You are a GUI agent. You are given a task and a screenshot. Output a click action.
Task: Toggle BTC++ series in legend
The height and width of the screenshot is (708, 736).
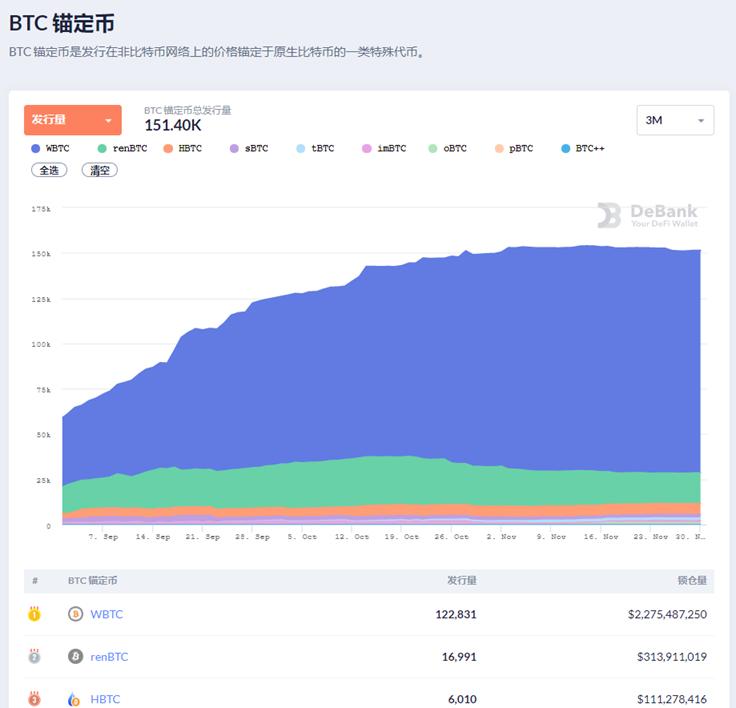(583, 148)
